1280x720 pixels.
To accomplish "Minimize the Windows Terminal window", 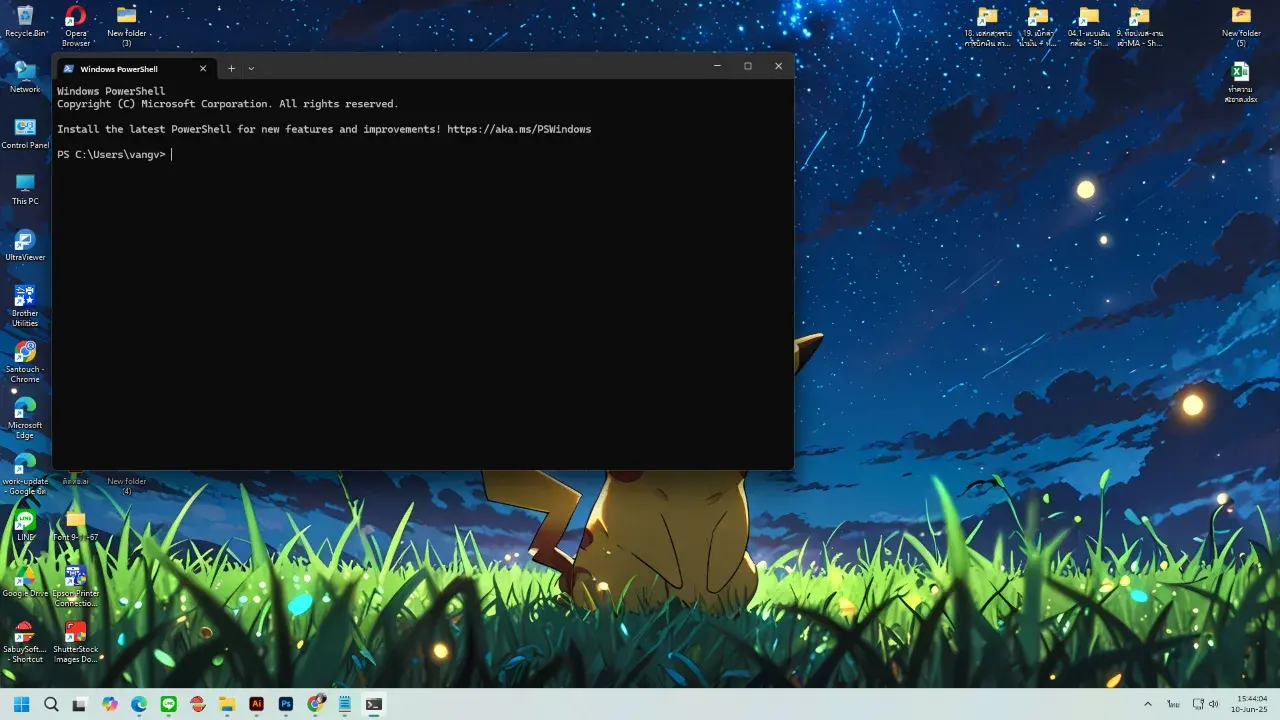I will coord(717,66).
